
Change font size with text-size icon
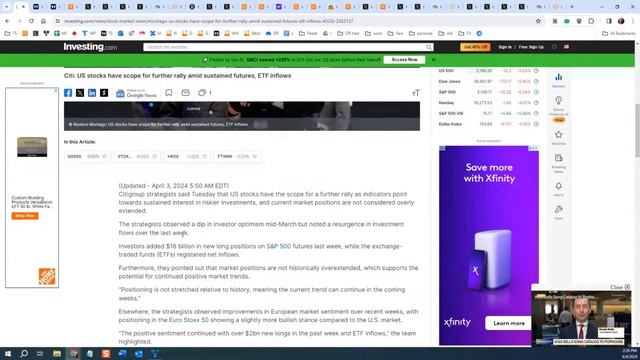pyautogui.click(x=416, y=93)
